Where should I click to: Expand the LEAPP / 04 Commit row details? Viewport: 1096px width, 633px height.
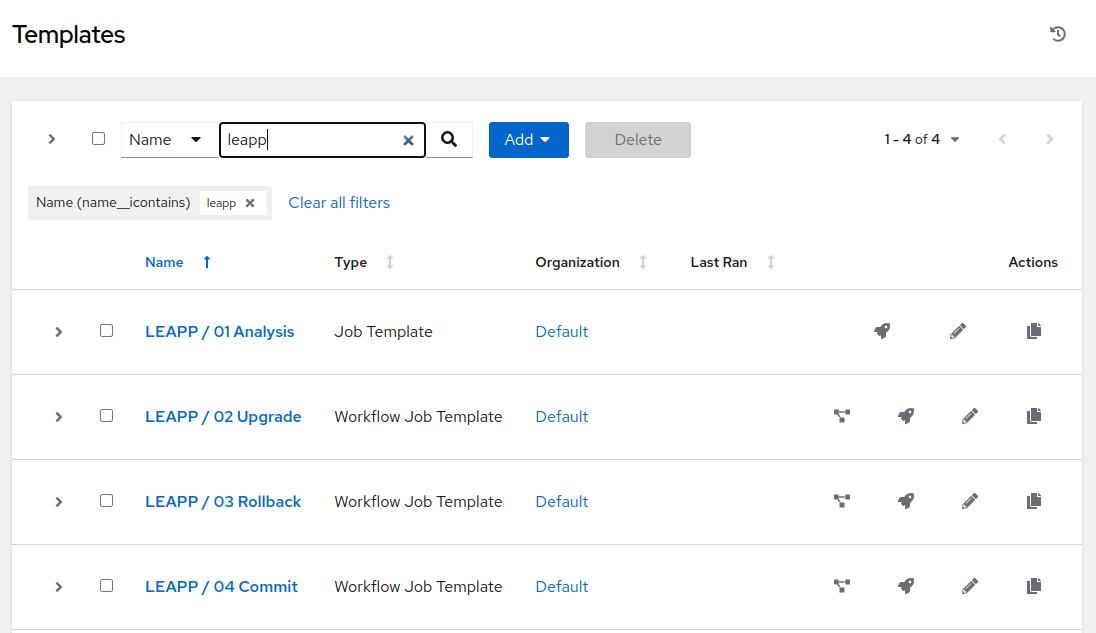[x=59, y=587]
